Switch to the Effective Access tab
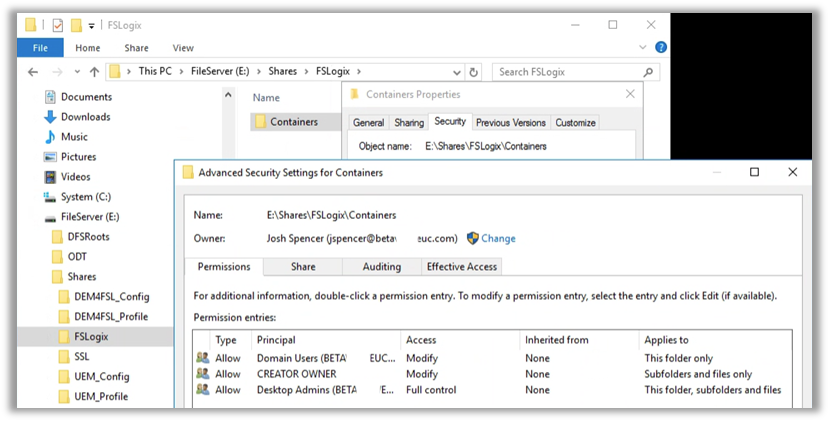The height and width of the screenshot is (422, 831). (x=461, y=267)
